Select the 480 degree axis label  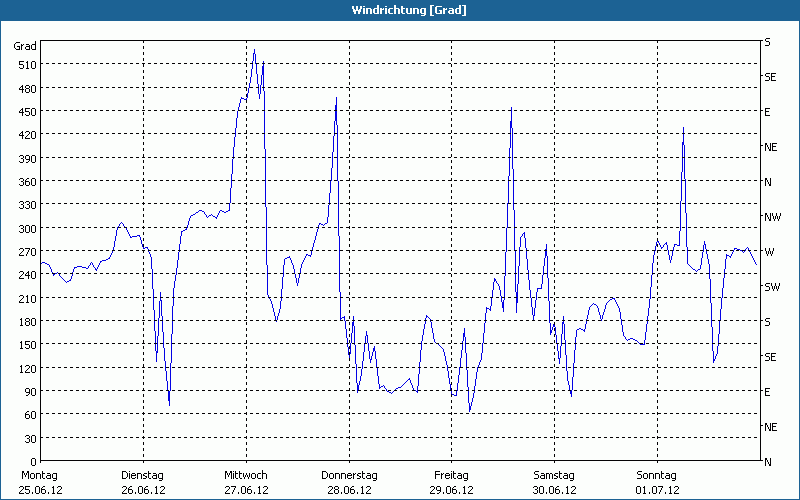[27, 88]
